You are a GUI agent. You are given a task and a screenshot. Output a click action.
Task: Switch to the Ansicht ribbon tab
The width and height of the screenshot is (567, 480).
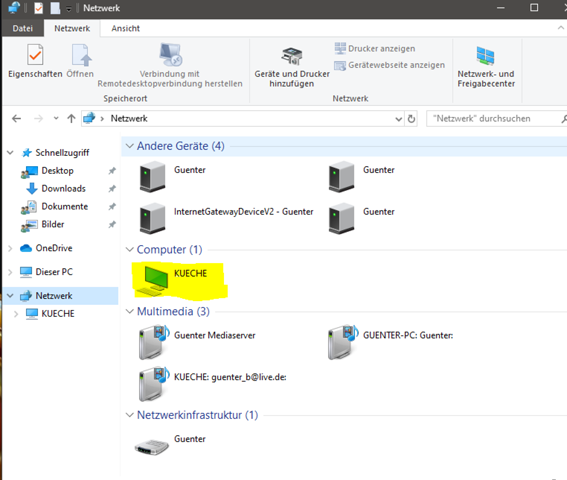pyautogui.click(x=125, y=28)
